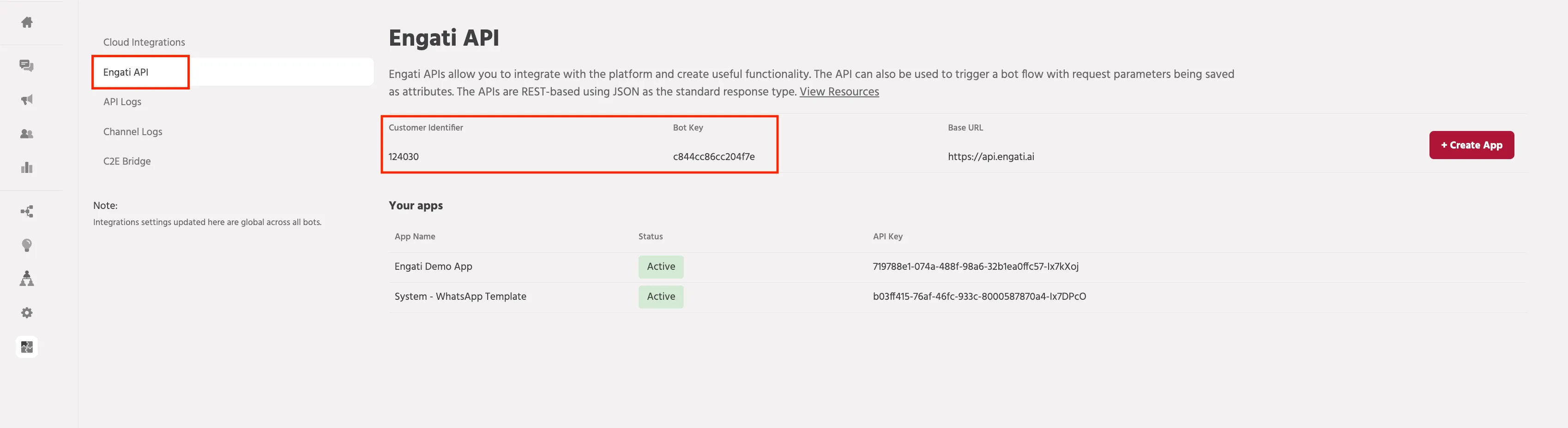The image size is (1568, 428).
Task: Follow the View Resources link
Action: coord(839,91)
